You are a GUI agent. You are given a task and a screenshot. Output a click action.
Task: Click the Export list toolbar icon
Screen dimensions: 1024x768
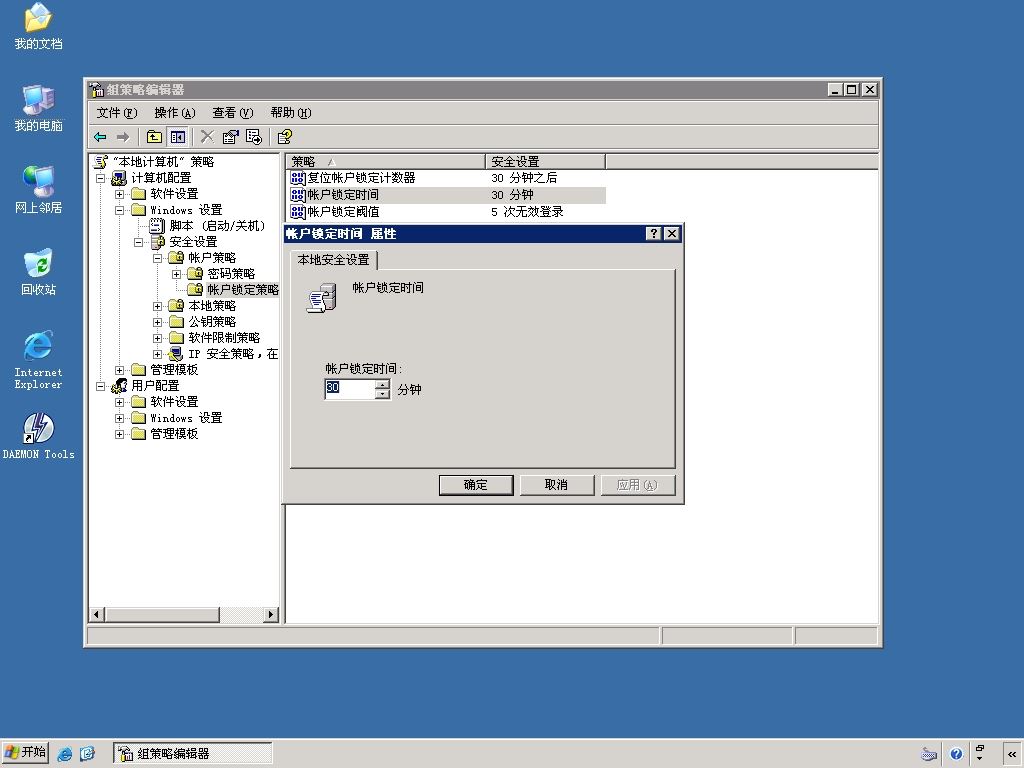click(x=254, y=136)
